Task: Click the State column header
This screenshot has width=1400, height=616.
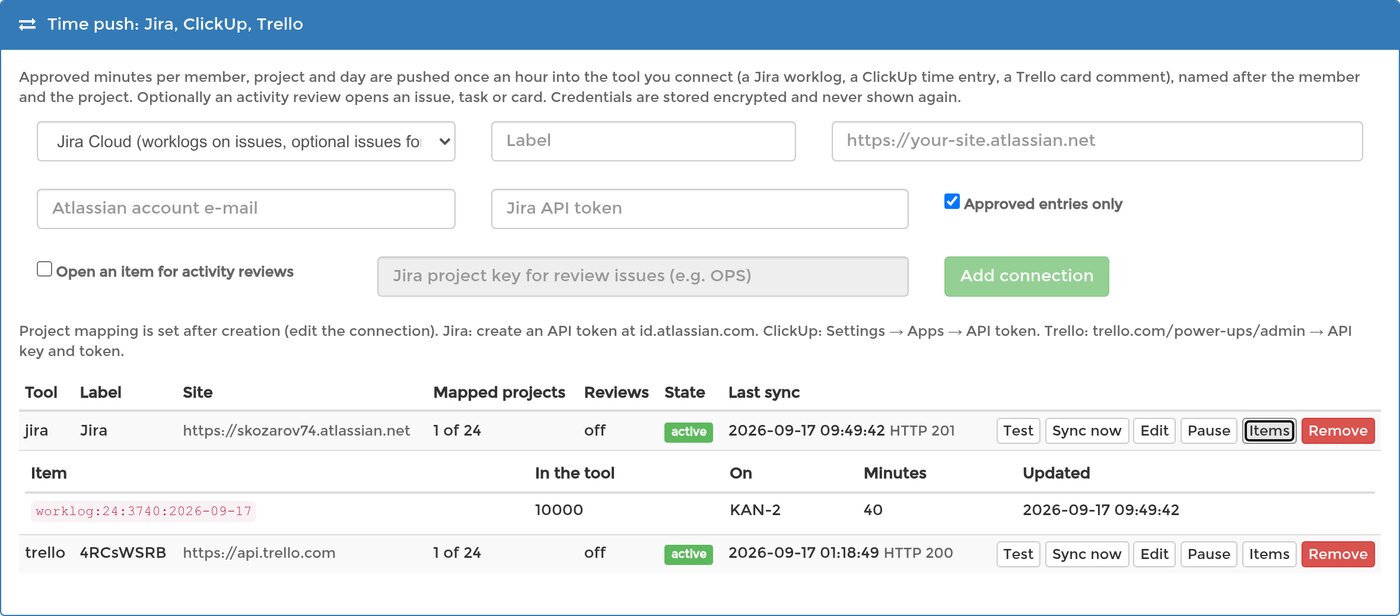Action: point(684,392)
